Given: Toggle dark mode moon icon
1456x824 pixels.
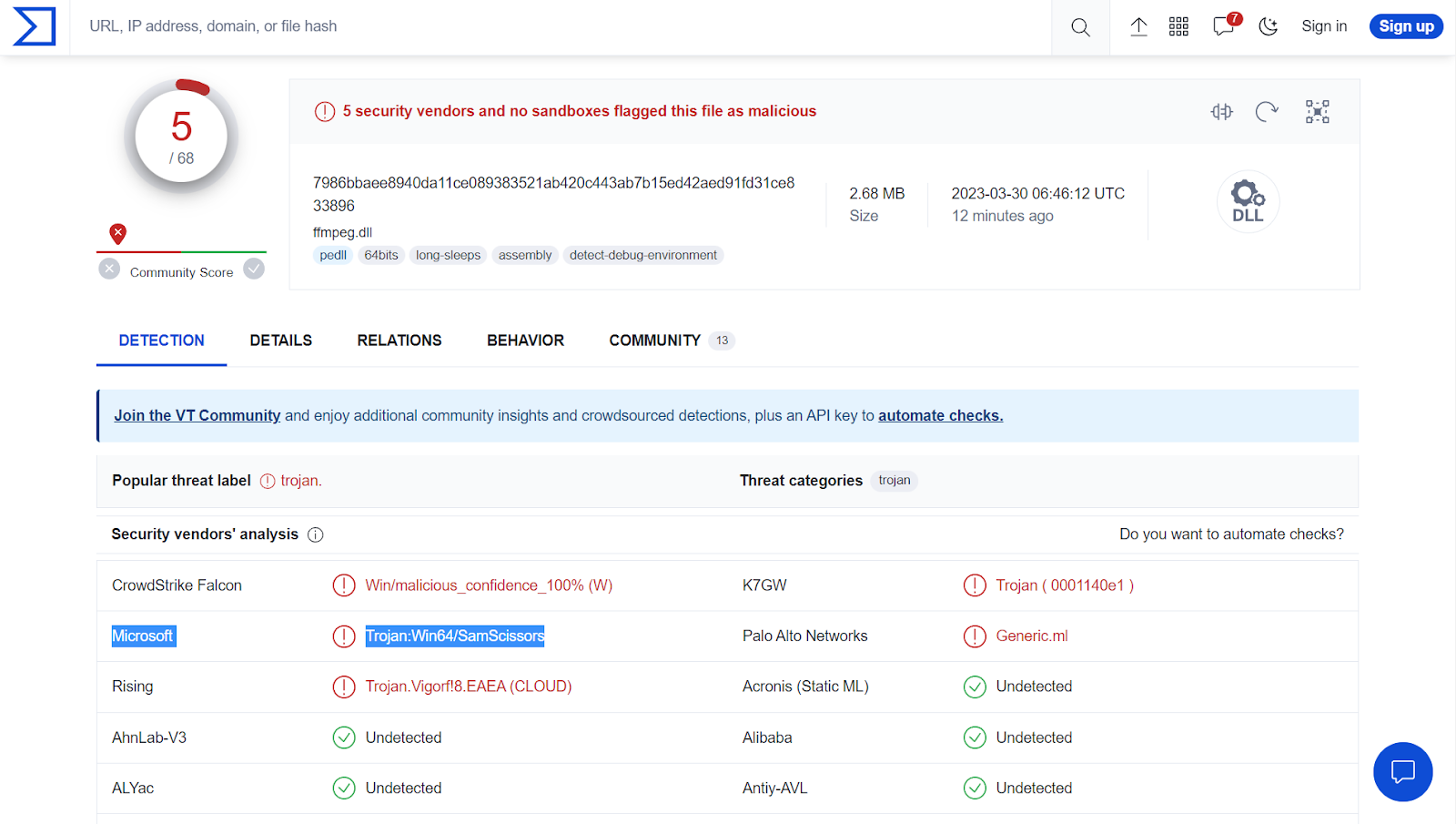Looking at the screenshot, I should [1269, 26].
